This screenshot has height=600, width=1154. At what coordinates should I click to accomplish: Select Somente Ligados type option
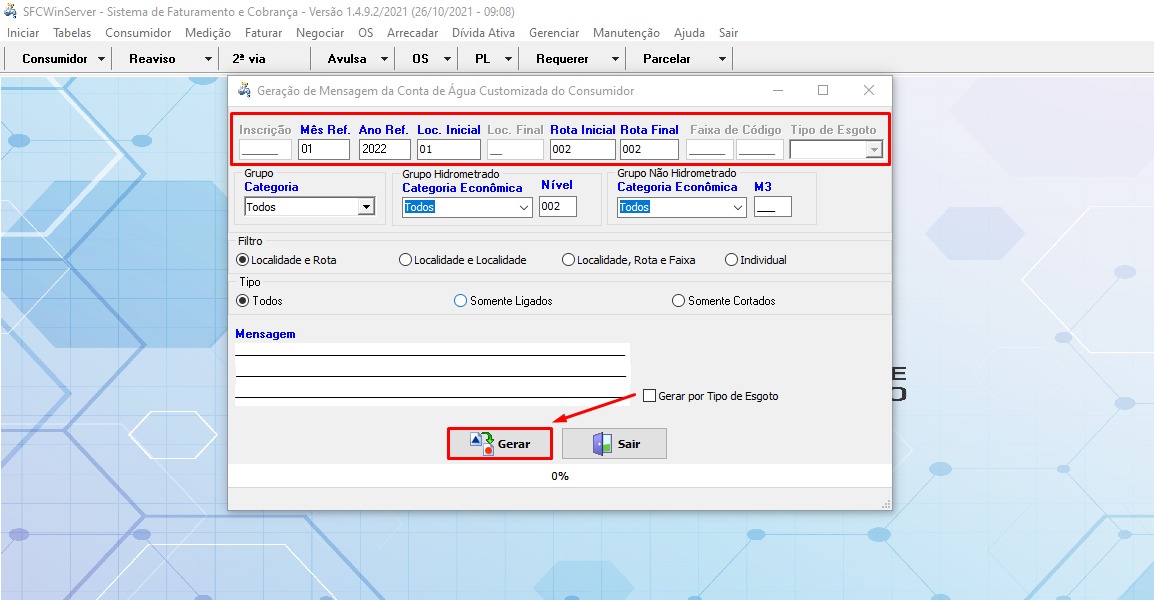461,301
